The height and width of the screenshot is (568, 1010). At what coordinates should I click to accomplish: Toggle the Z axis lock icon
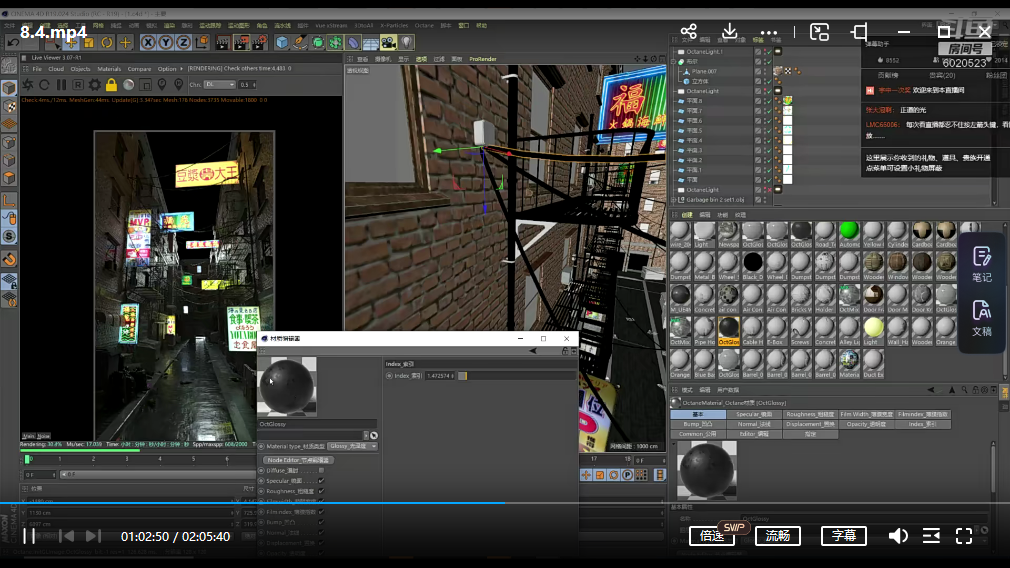[183, 43]
